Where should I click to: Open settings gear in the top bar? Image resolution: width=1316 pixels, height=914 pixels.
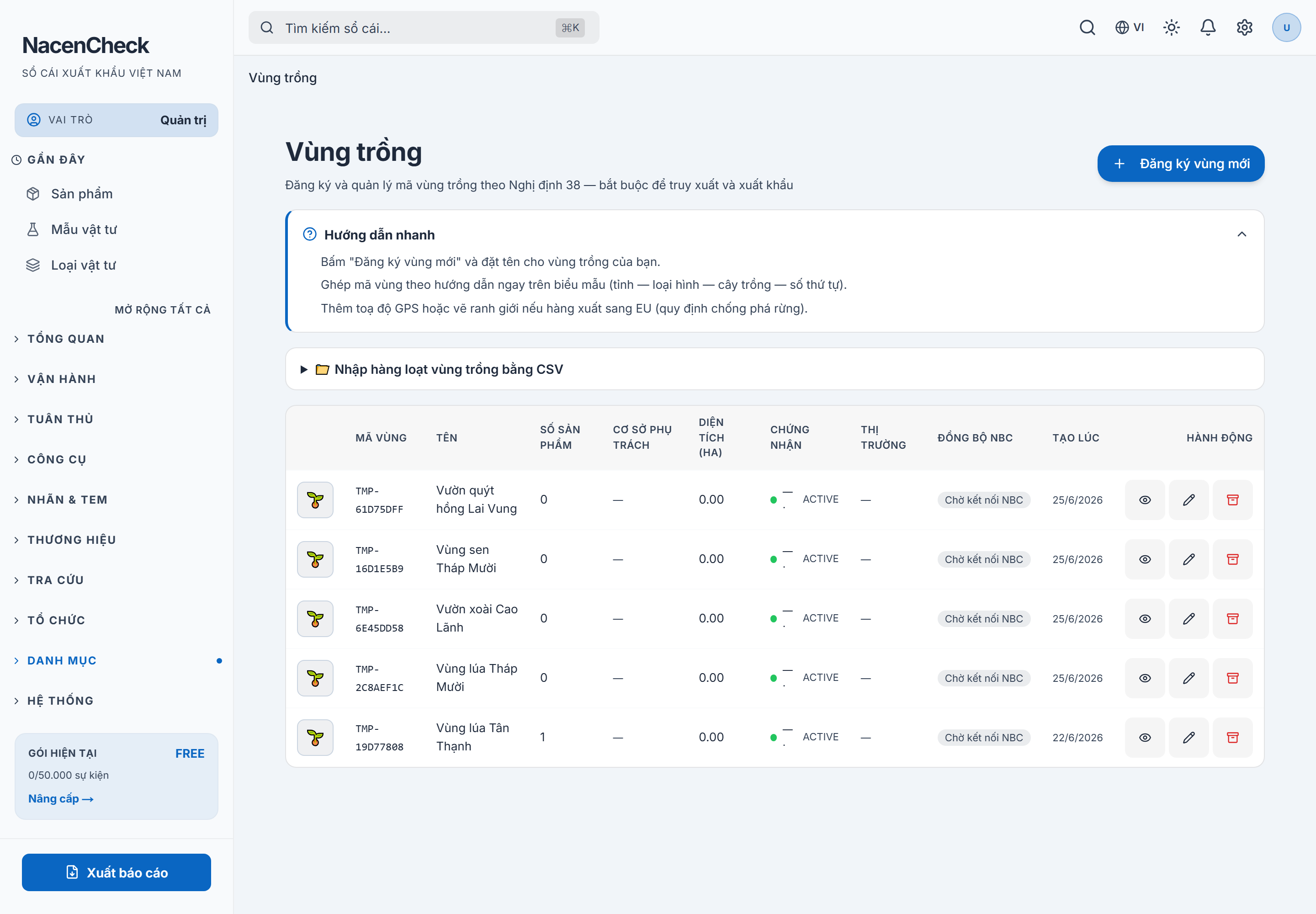click(x=1244, y=27)
